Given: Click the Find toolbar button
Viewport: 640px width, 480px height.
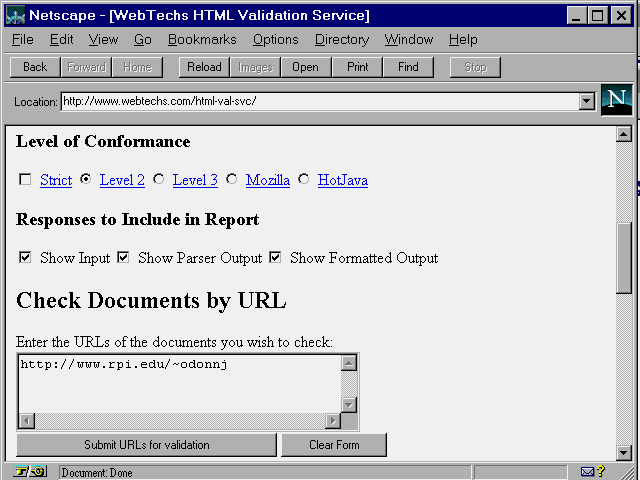Looking at the screenshot, I should [x=408, y=67].
